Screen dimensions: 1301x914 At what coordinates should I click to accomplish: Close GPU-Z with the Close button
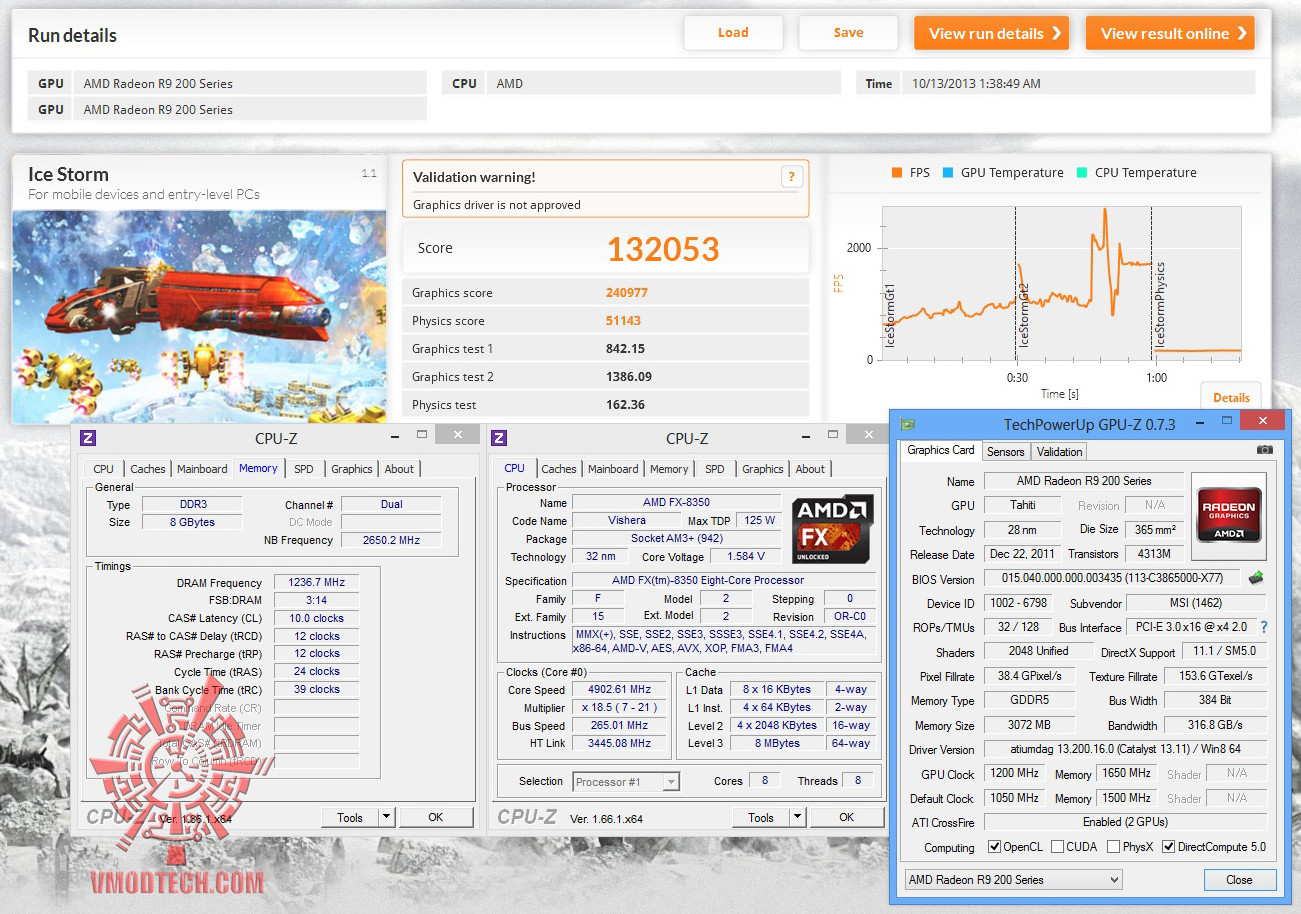click(x=1239, y=880)
